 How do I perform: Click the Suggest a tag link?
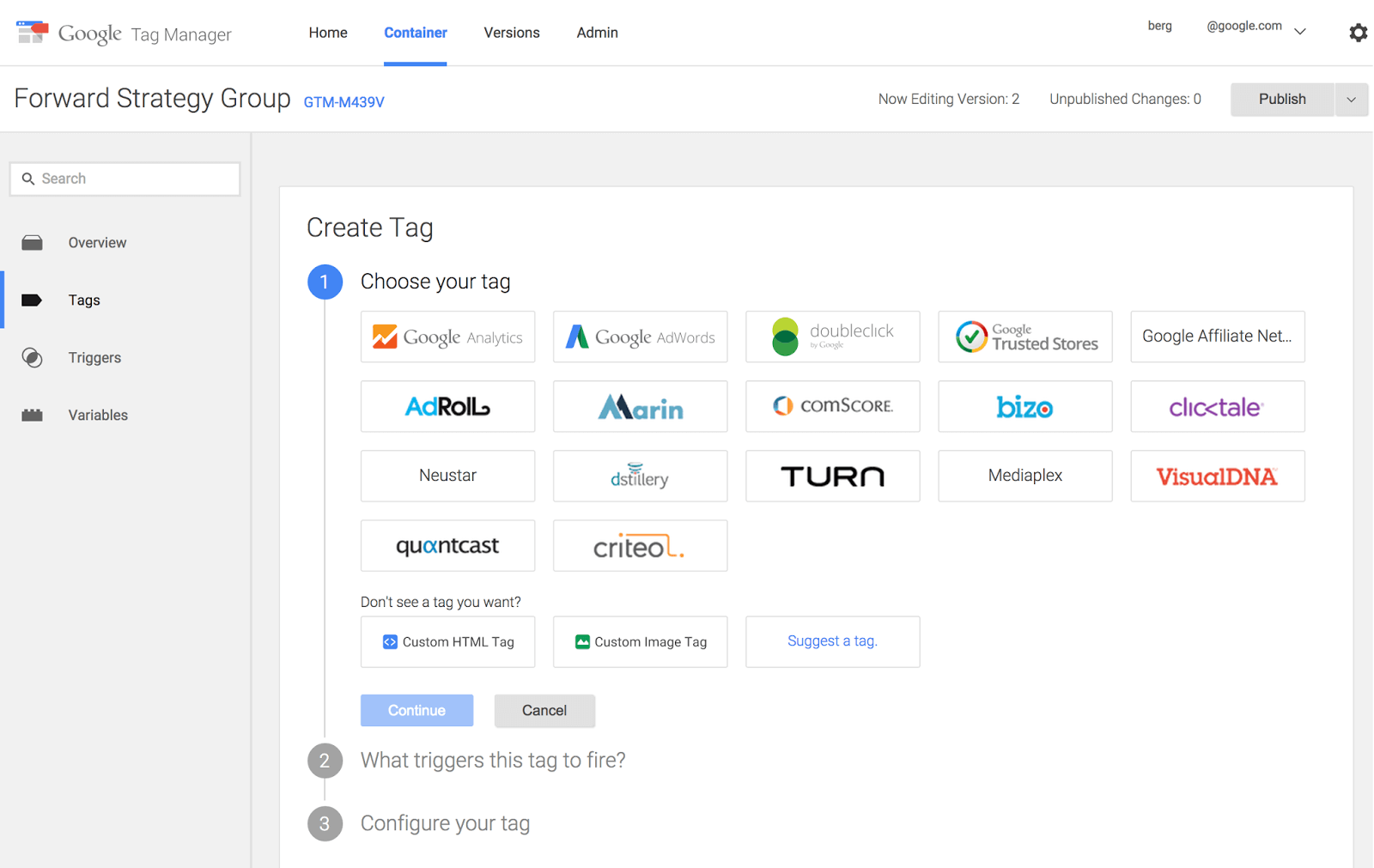point(832,641)
